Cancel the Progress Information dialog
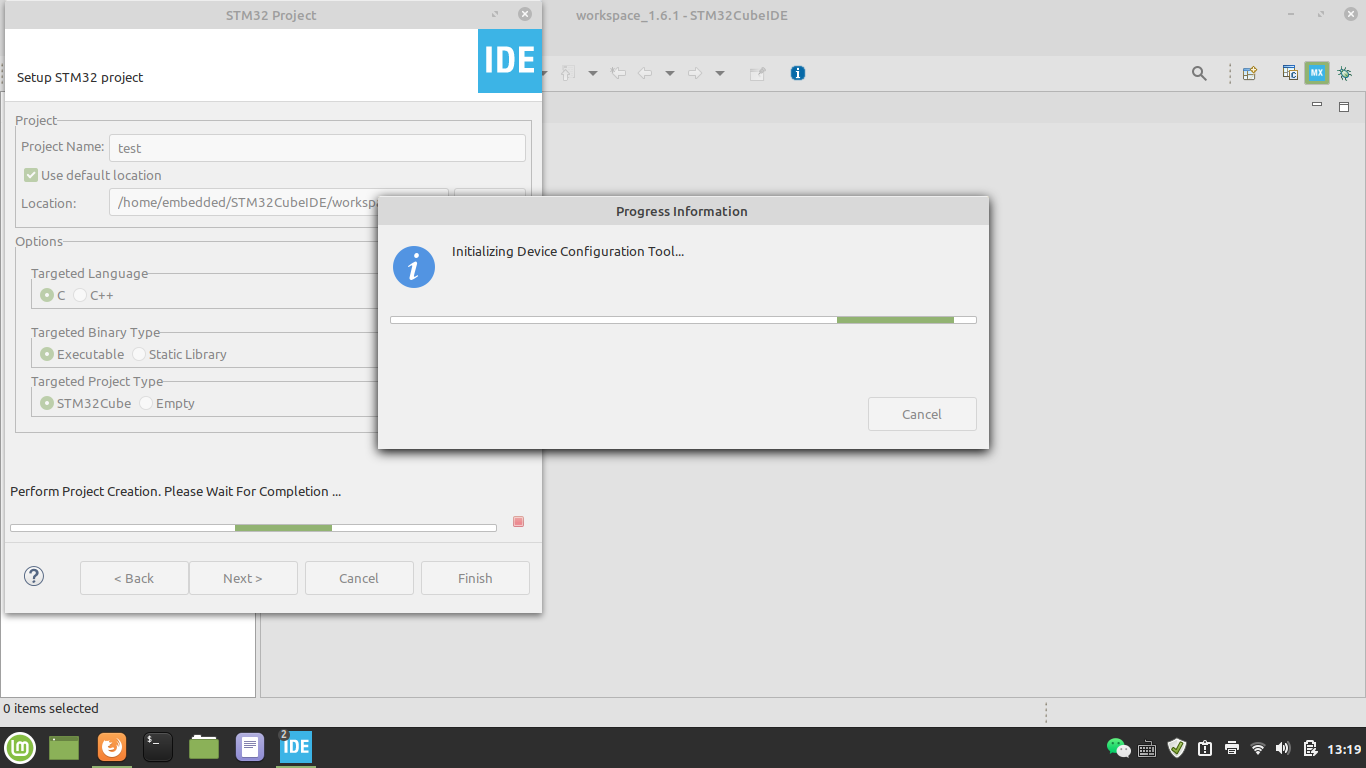1366x768 pixels. pyautogui.click(x=922, y=414)
